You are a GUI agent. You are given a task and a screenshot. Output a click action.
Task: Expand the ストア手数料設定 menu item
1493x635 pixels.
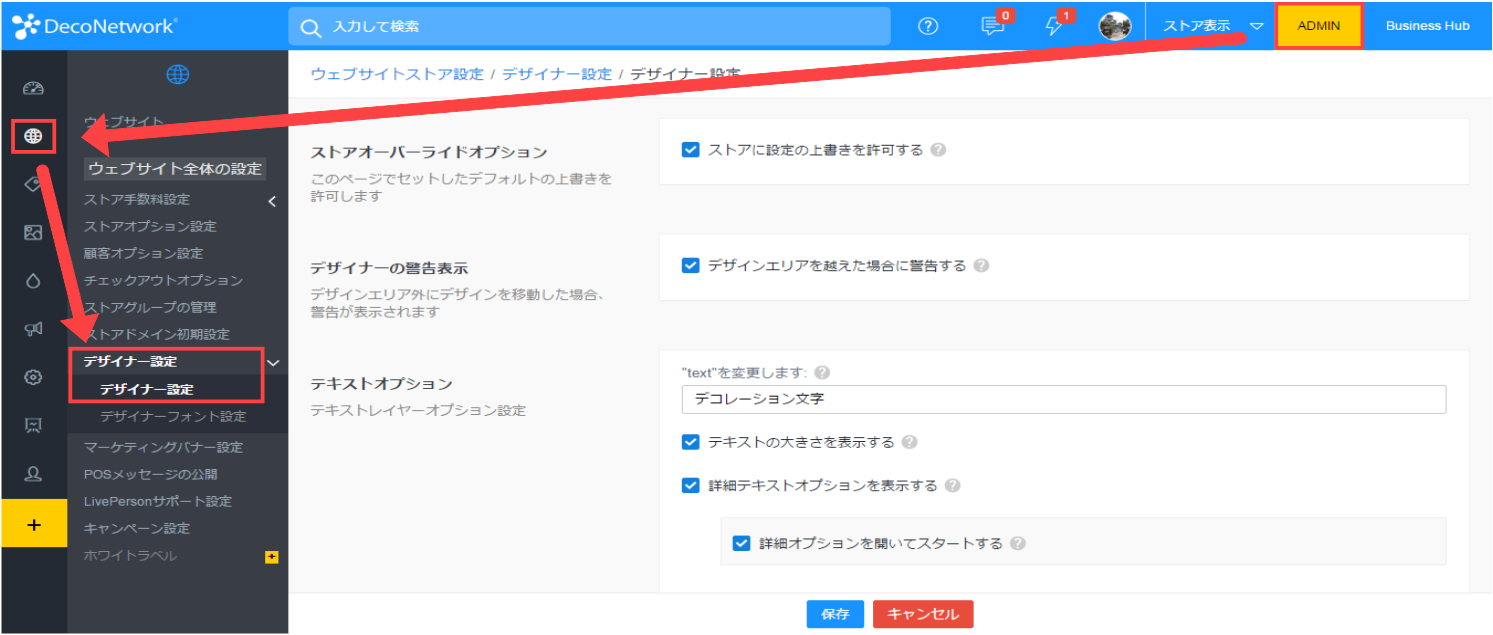272,201
